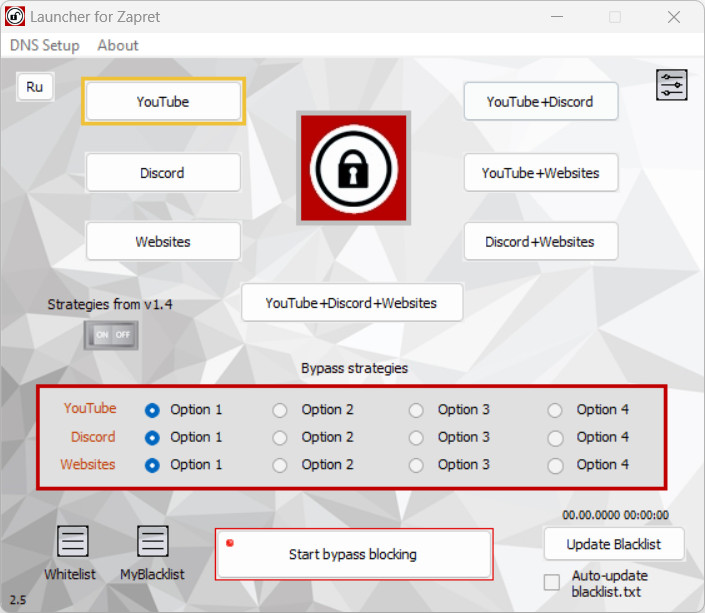The width and height of the screenshot is (705, 613).
Task: Open the MyBlacklist file icon
Action: coord(153,541)
